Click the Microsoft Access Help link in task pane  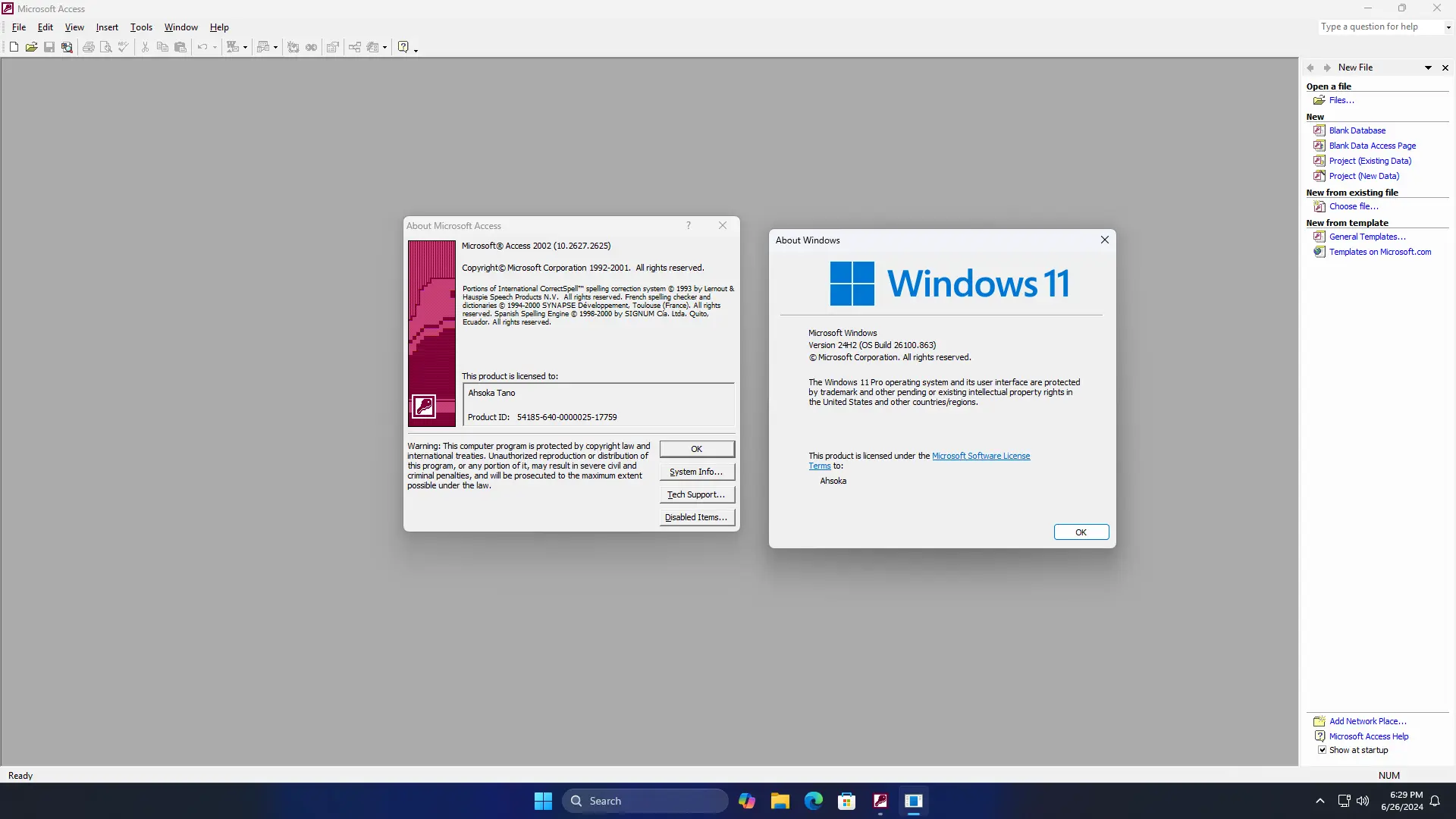click(x=1369, y=736)
